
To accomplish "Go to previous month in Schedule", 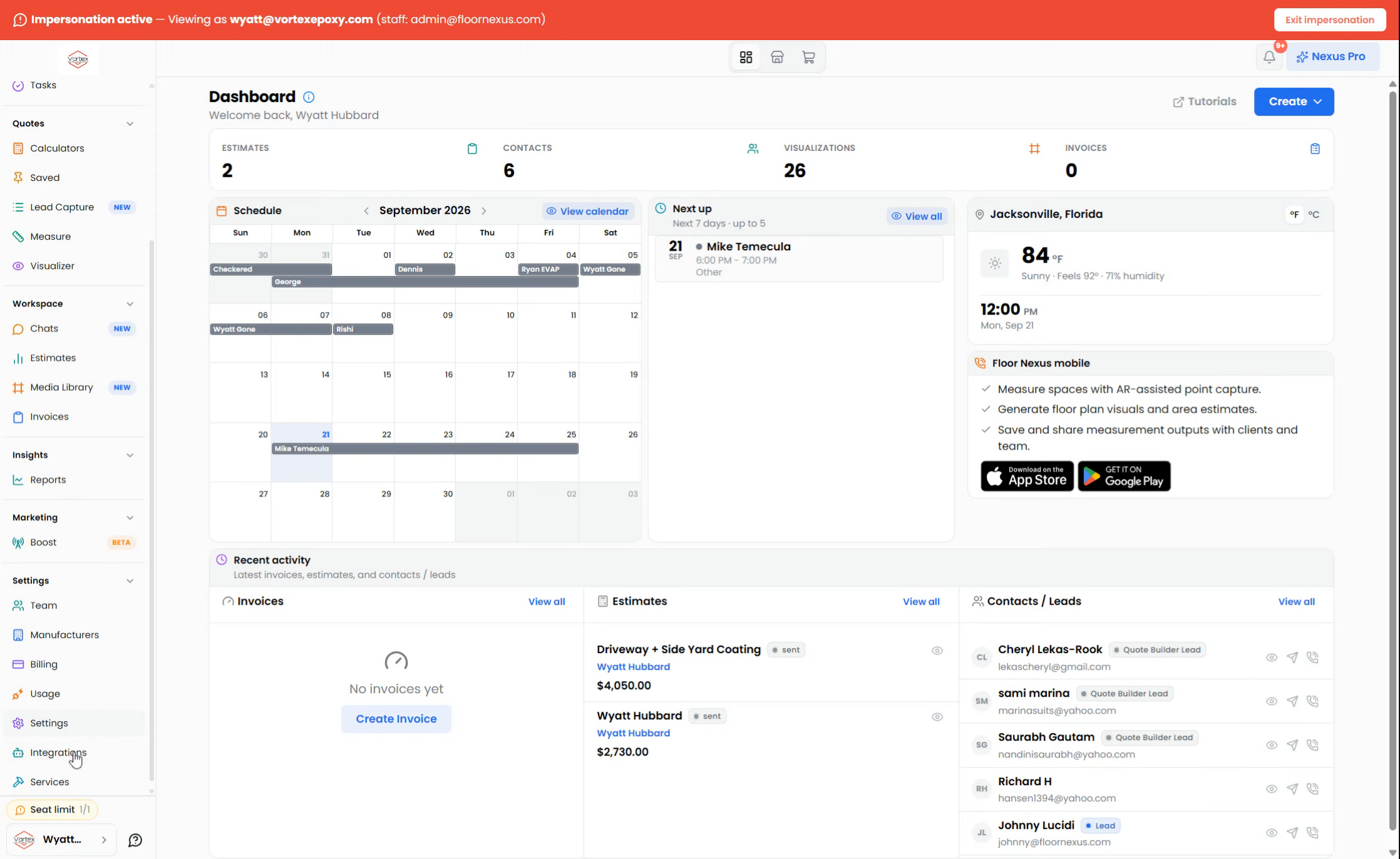I will coord(366,211).
